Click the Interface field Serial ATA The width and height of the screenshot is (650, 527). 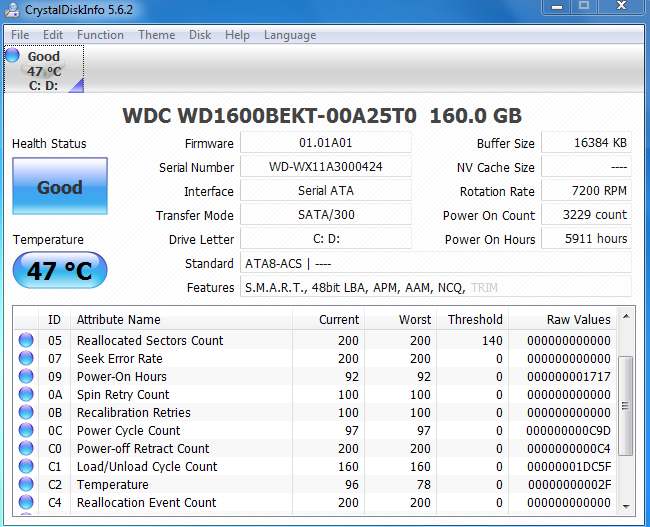(x=326, y=191)
